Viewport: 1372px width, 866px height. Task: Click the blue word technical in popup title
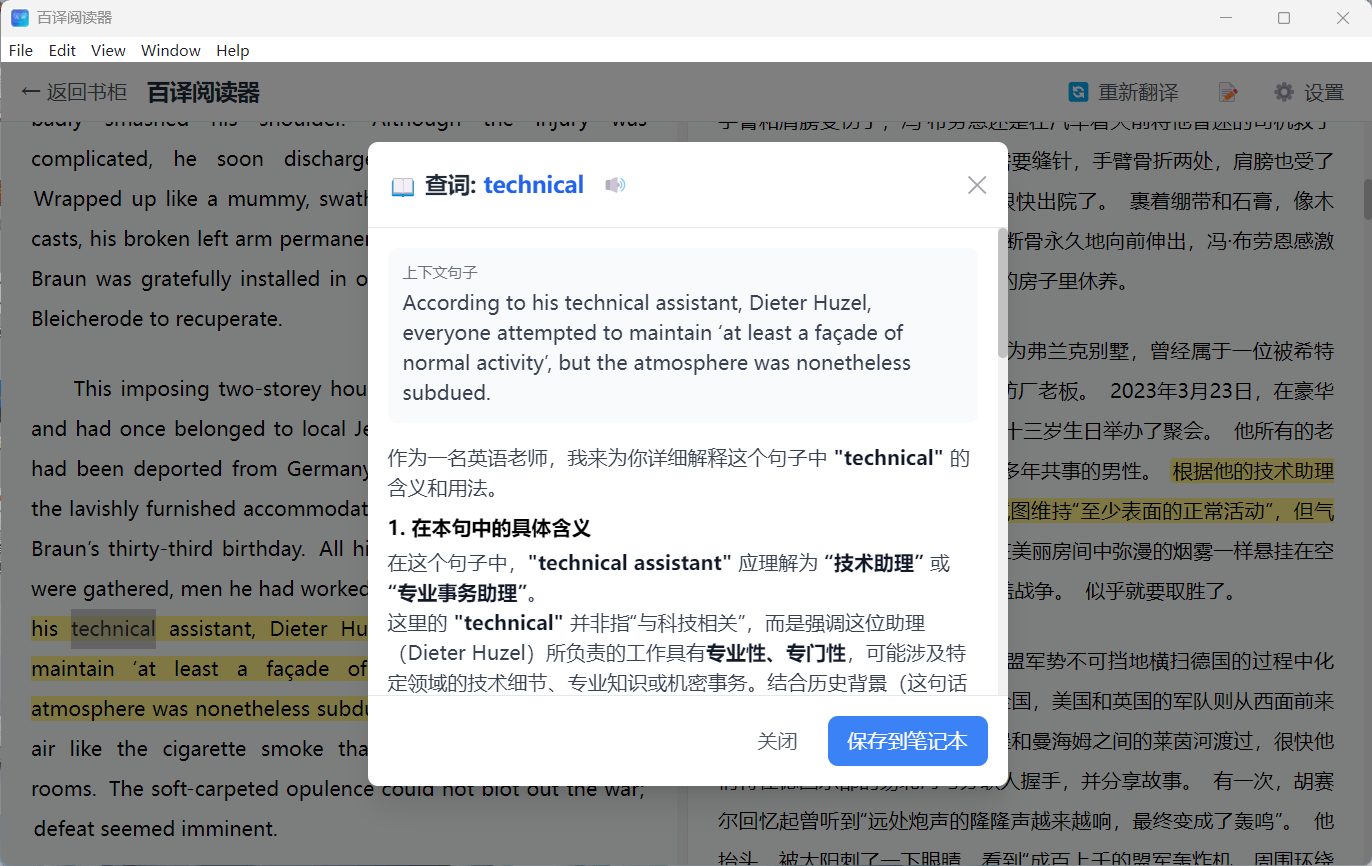pos(533,184)
